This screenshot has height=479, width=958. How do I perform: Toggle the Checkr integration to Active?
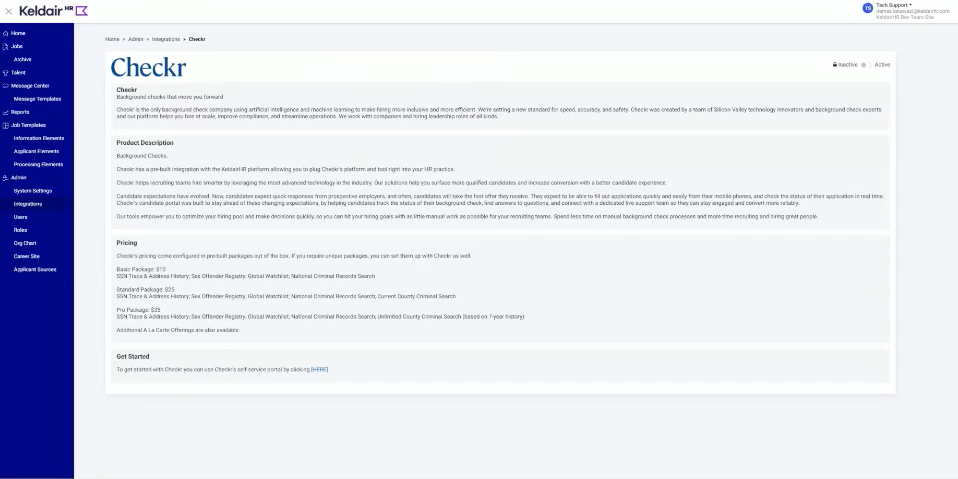coord(866,65)
